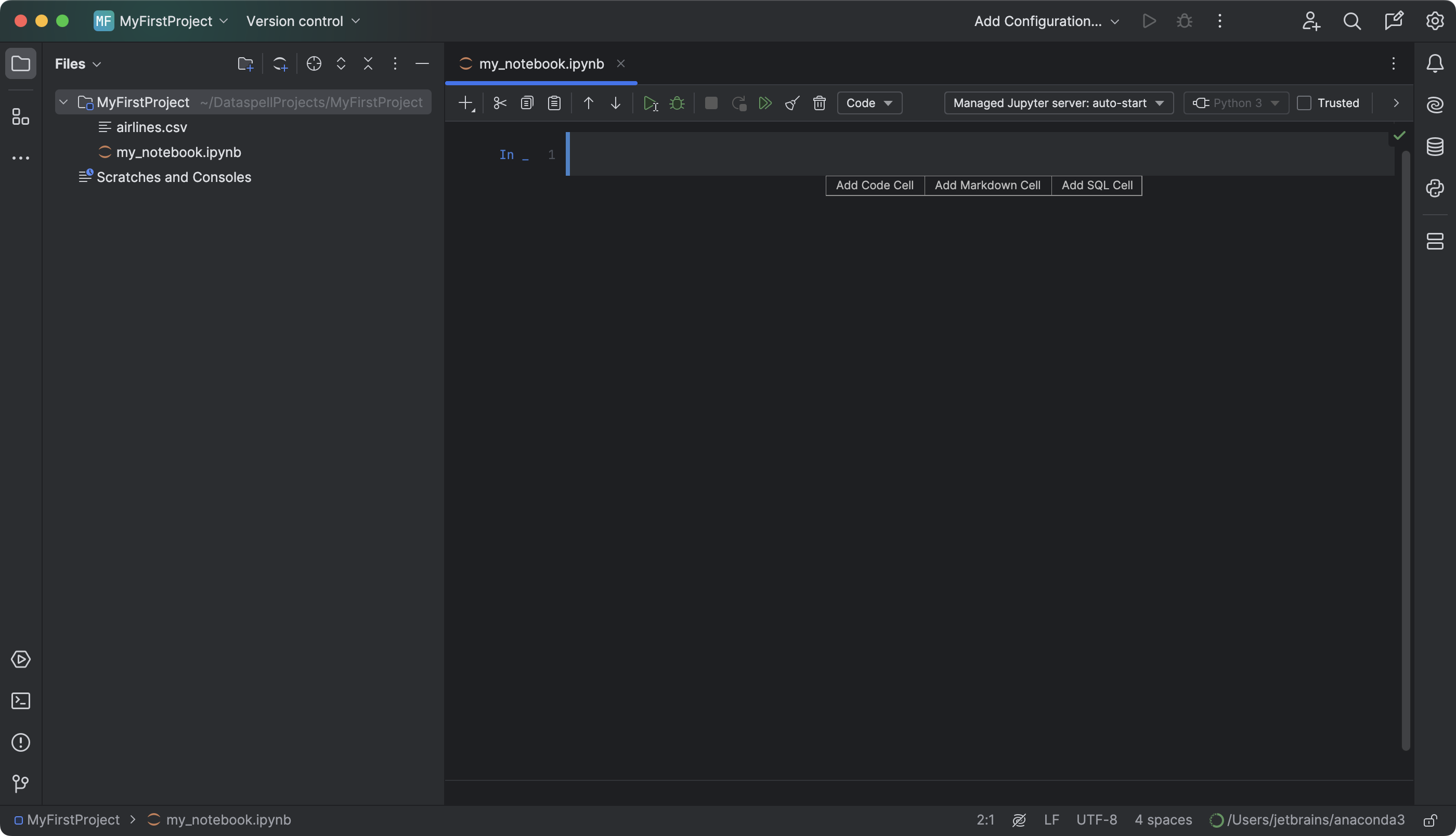
Task: Debug the current cell
Action: tap(678, 103)
